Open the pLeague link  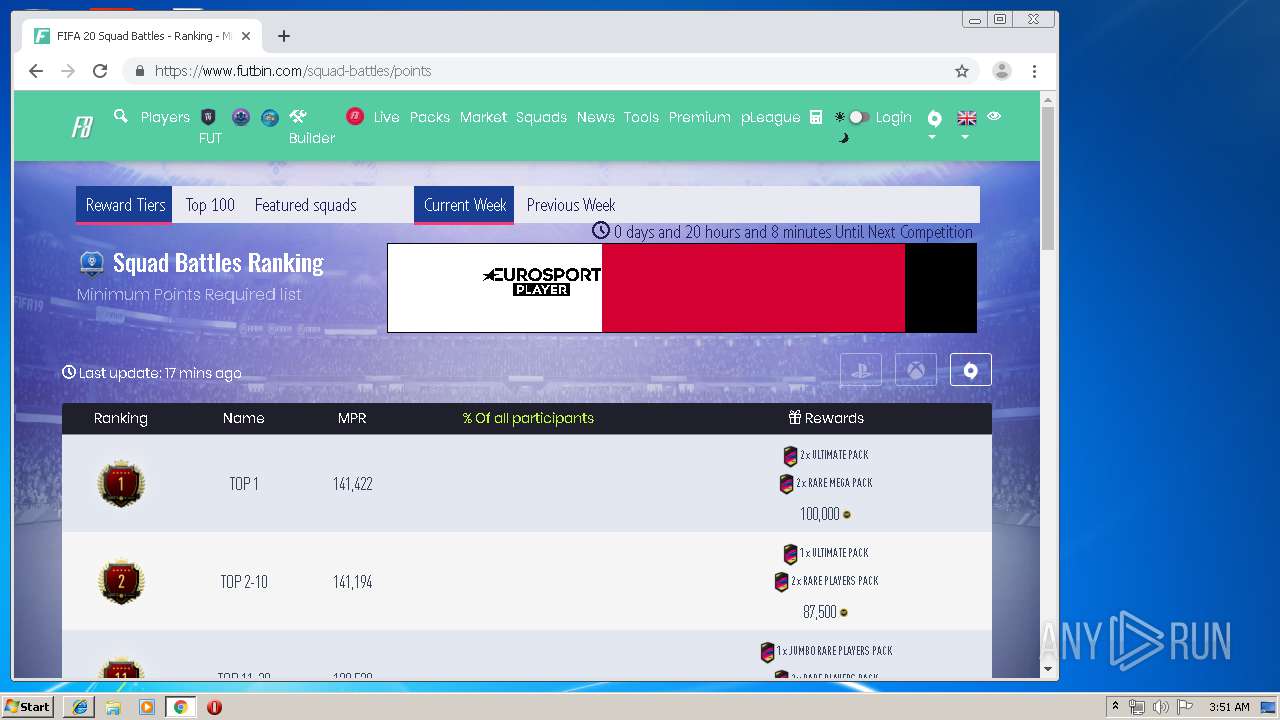(770, 117)
